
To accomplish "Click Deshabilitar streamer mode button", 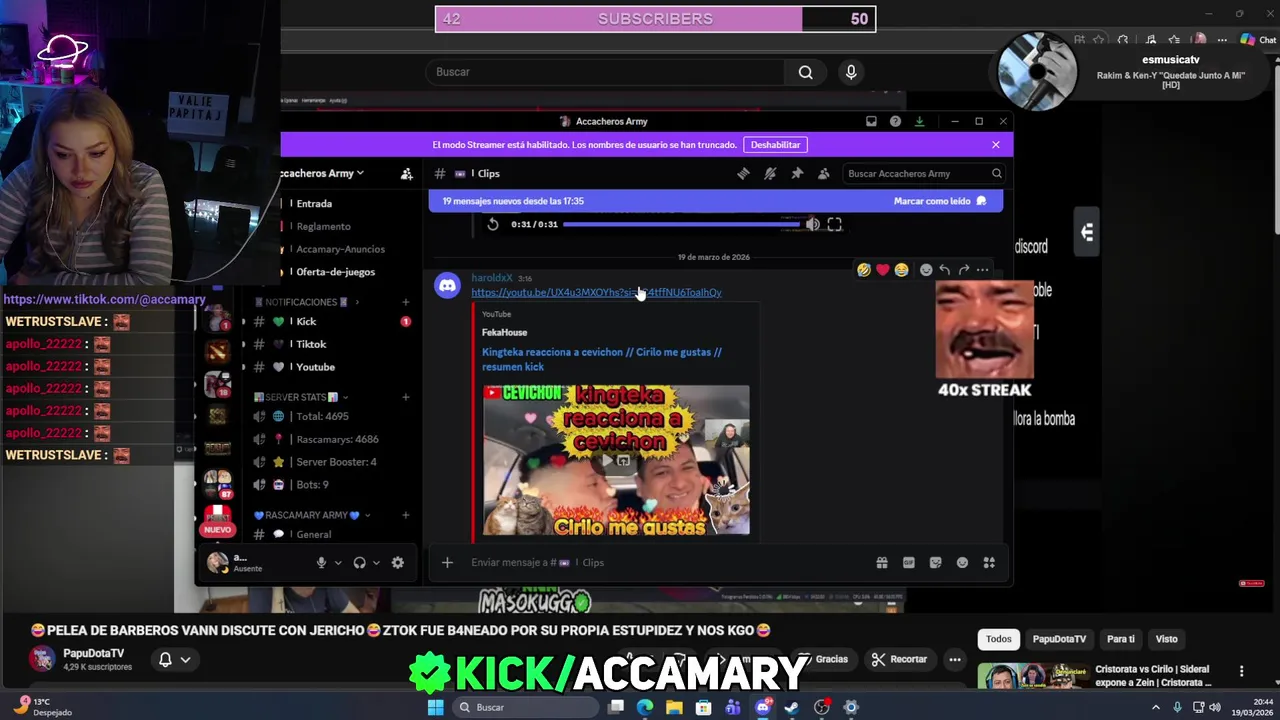I will coord(775,145).
